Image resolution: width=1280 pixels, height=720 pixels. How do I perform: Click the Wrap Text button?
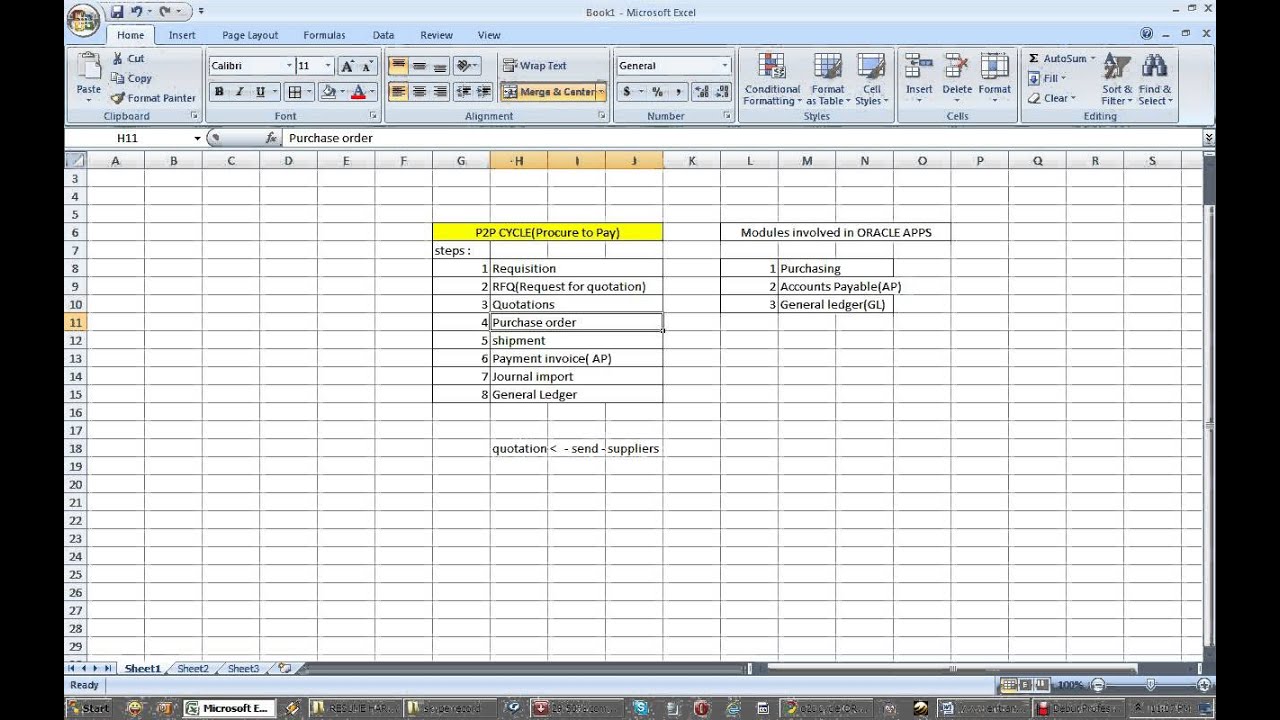535,66
